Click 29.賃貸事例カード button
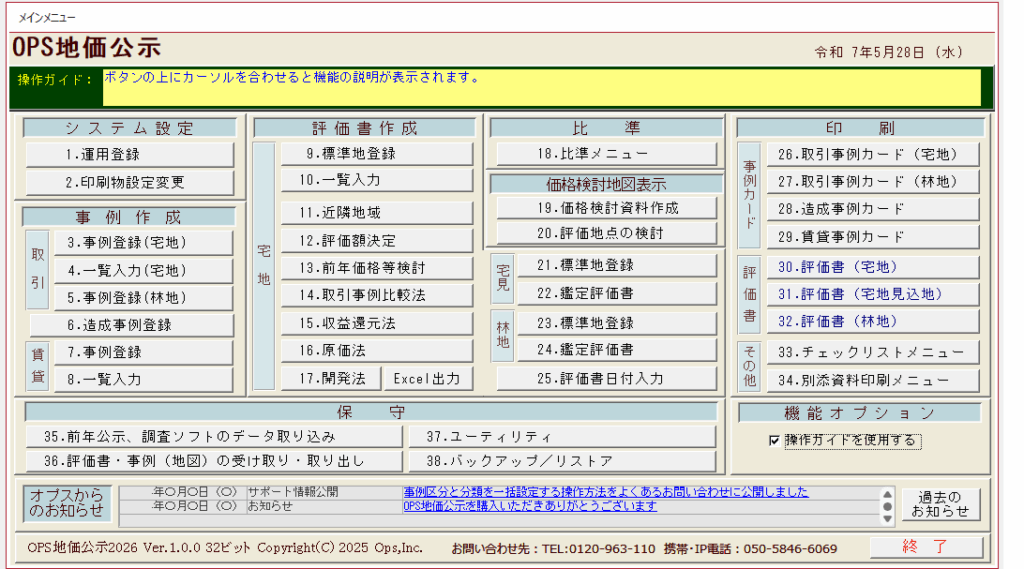 click(x=872, y=237)
